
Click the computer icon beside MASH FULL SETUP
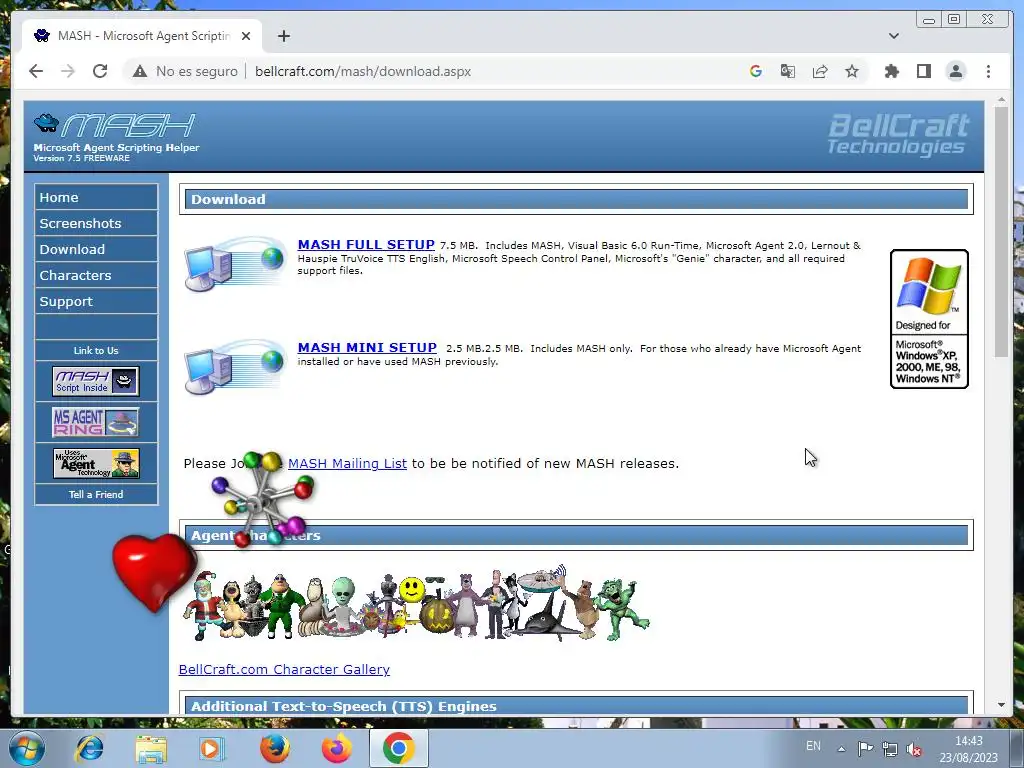(235, 264)
